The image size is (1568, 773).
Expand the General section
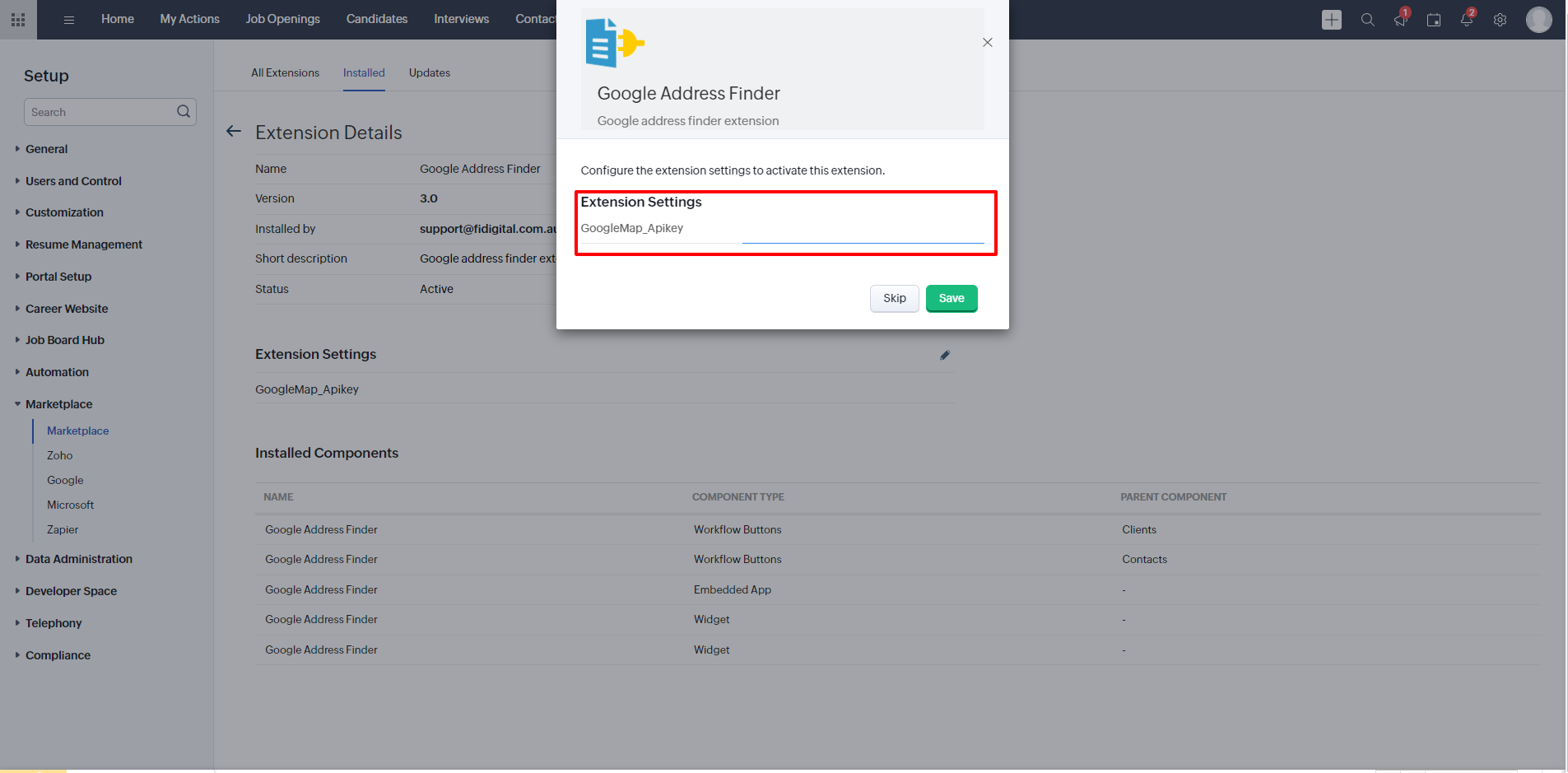pyautogui.click(x=46, y=149)
